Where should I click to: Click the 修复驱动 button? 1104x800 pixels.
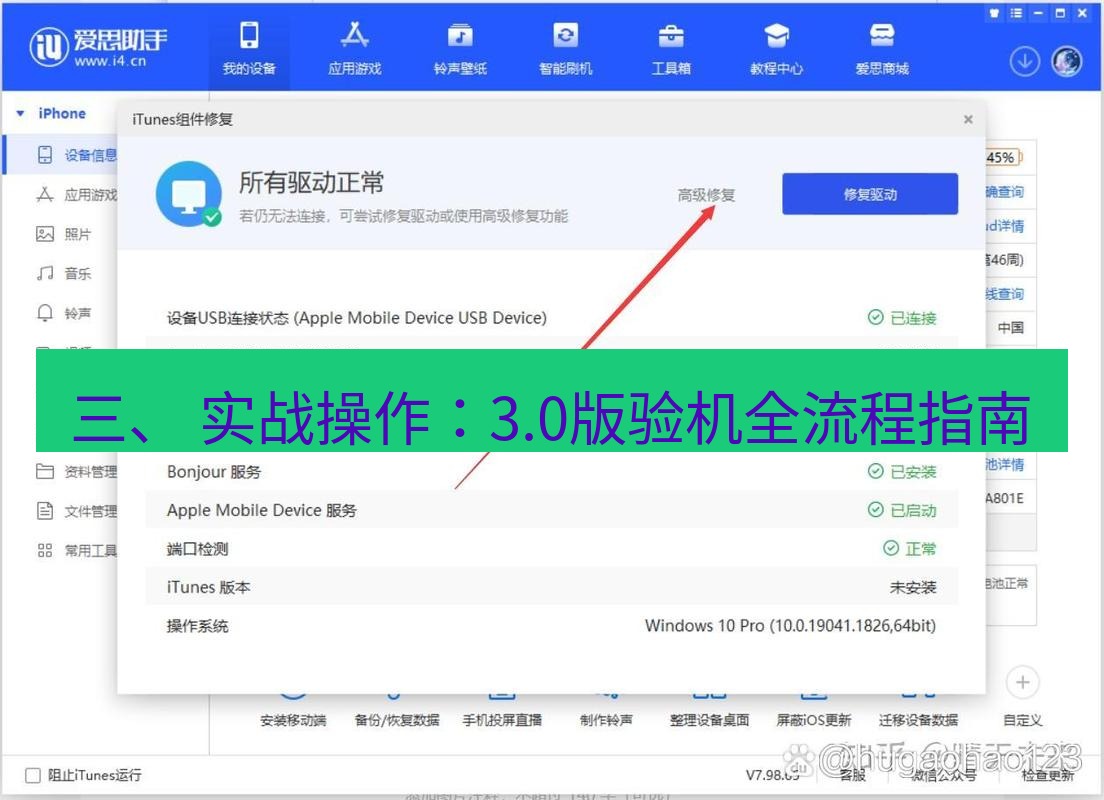870,194
